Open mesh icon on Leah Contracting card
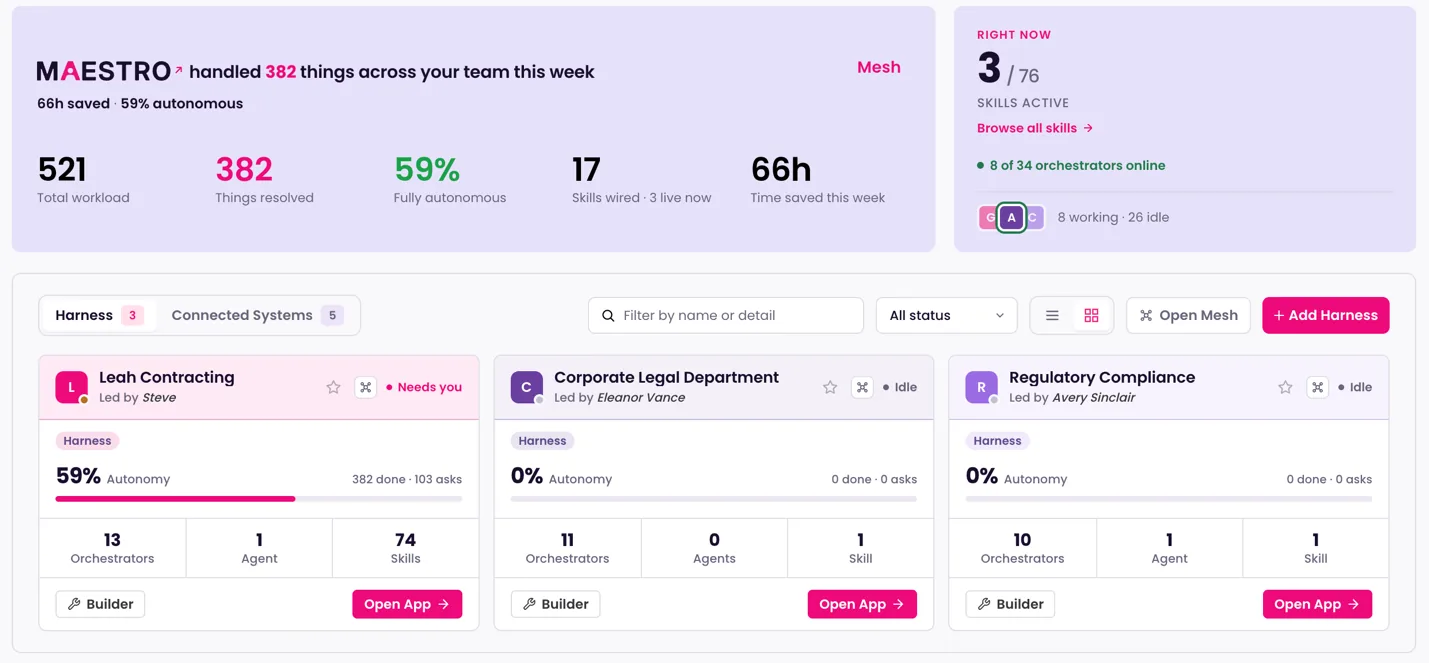This screenshot has height=663, width=1429. pos(366,387)
